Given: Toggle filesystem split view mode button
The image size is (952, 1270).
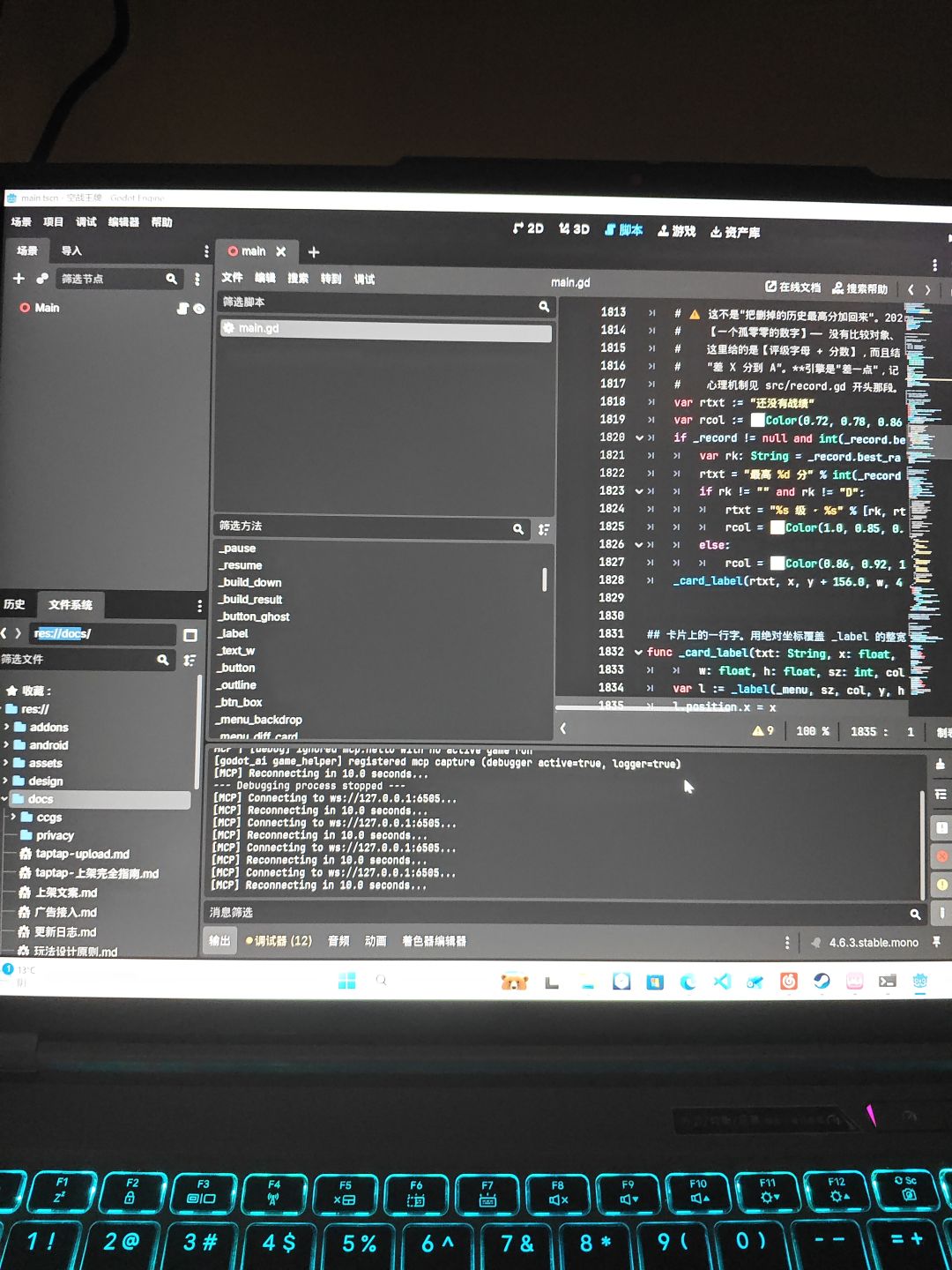Looking at the screenshot, I should tap(190, 635).
